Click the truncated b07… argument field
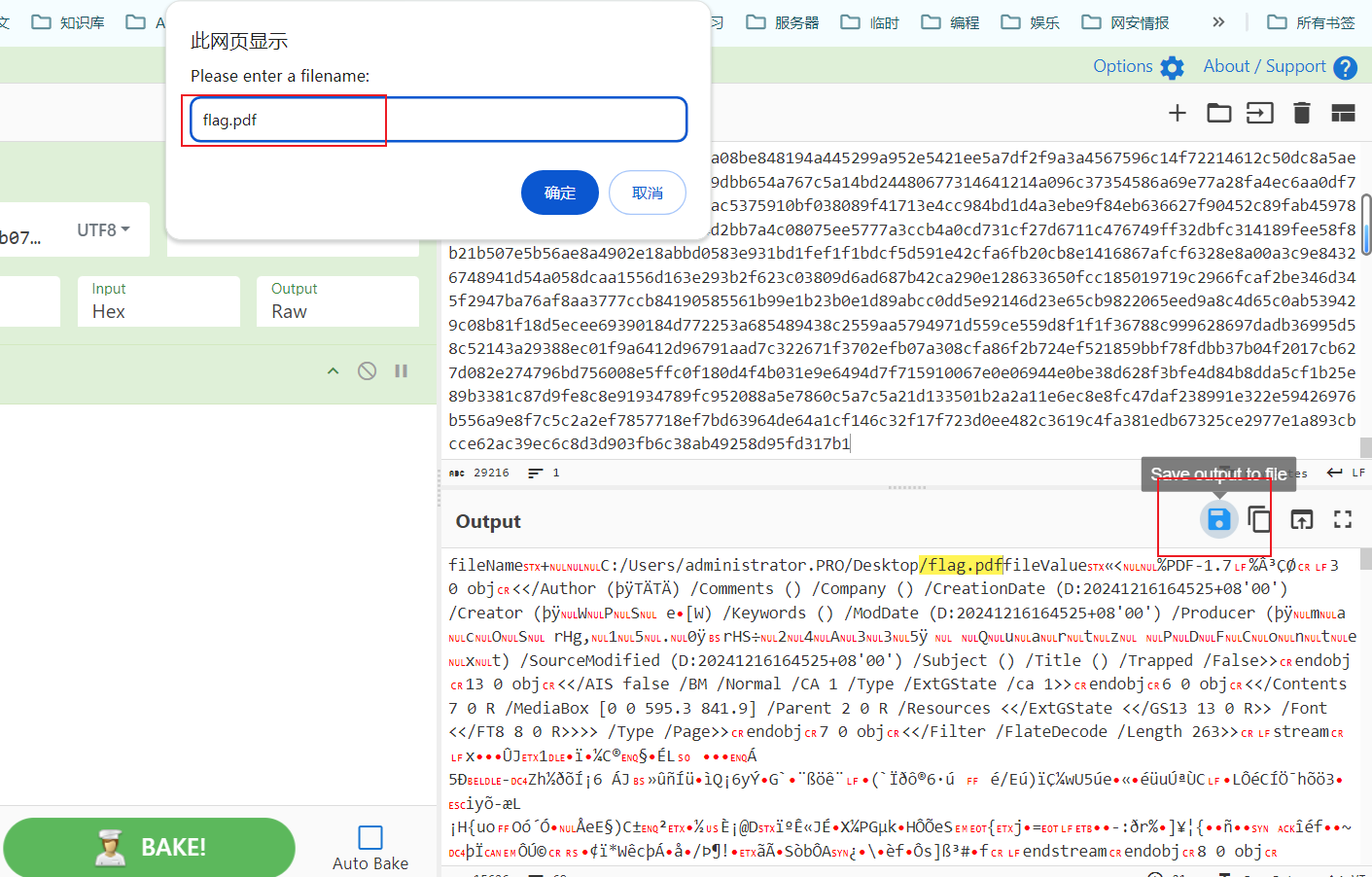Image resolution: width=1372 pixels, height=877 pixels. click(21, 237)
